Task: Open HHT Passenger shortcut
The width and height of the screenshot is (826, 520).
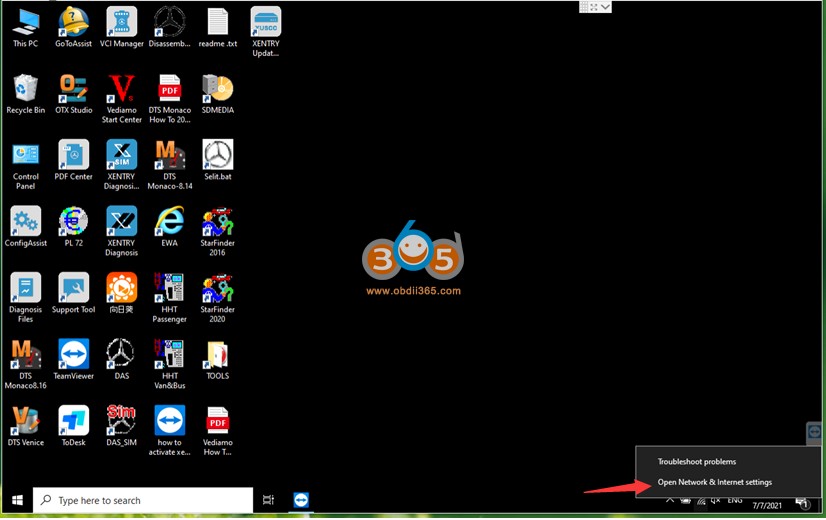Action: (170, 298)
